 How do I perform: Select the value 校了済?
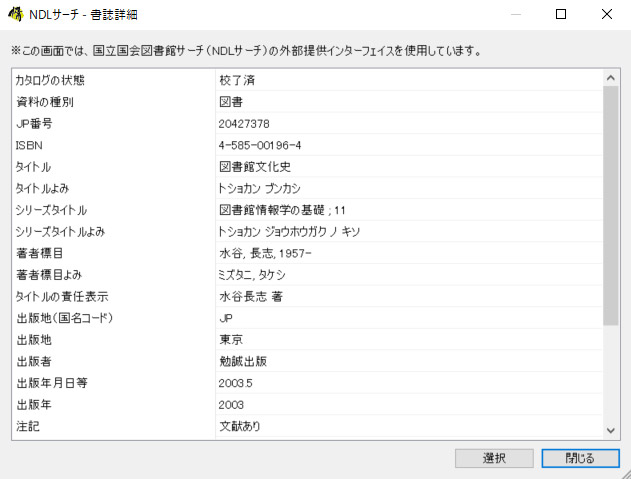pyautogui.click(x=237, y=81)
